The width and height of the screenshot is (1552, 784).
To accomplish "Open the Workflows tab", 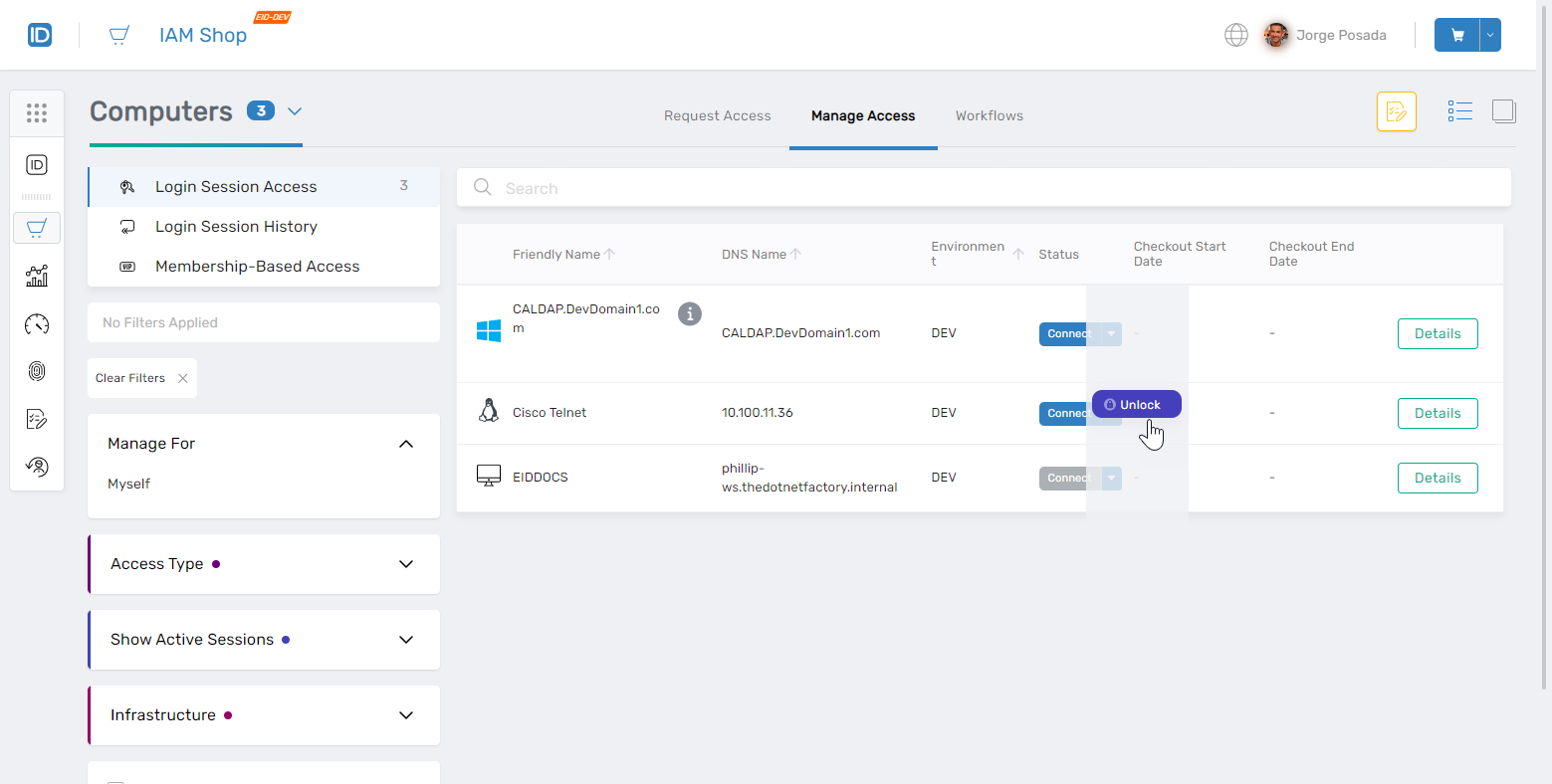I will (x=989, y=116).
